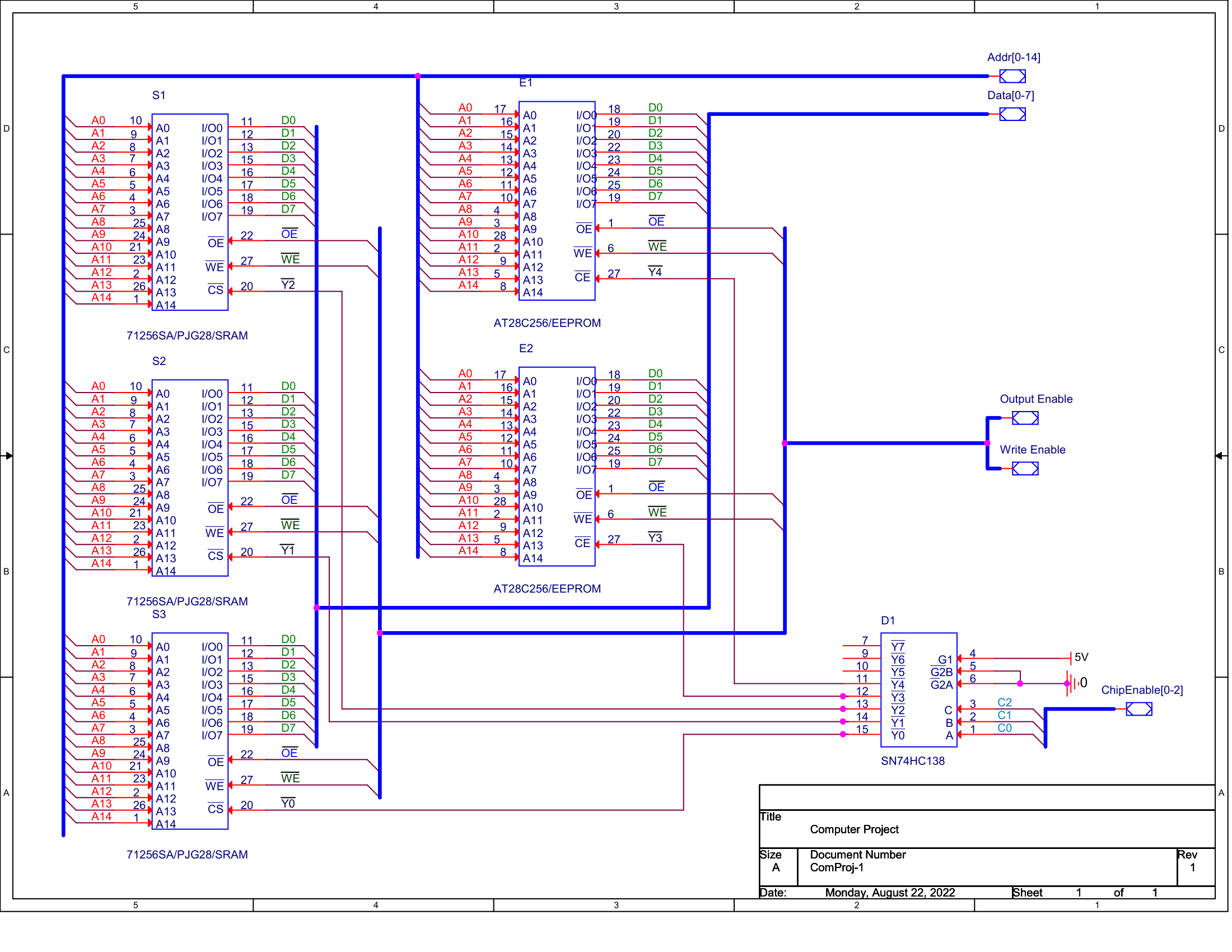Click the AT28C256/EEPROM label under E1
This screenshot has height=952, width=1232.
click(x=547, y=323)
